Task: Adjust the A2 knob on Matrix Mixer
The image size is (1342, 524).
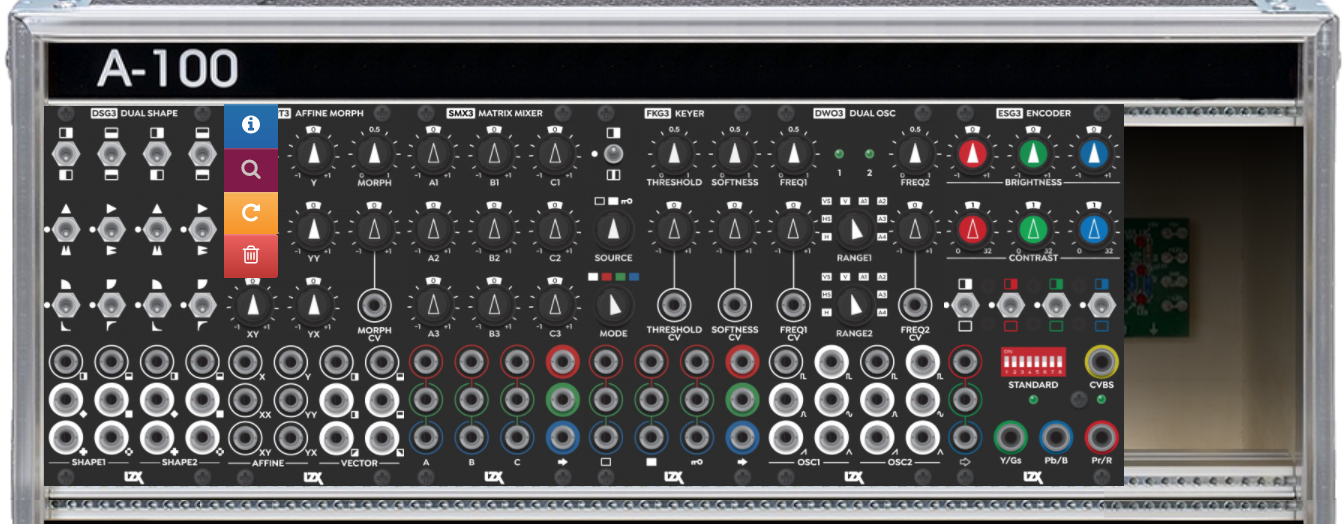Action: pyautogui.click(x=433, y=229)
